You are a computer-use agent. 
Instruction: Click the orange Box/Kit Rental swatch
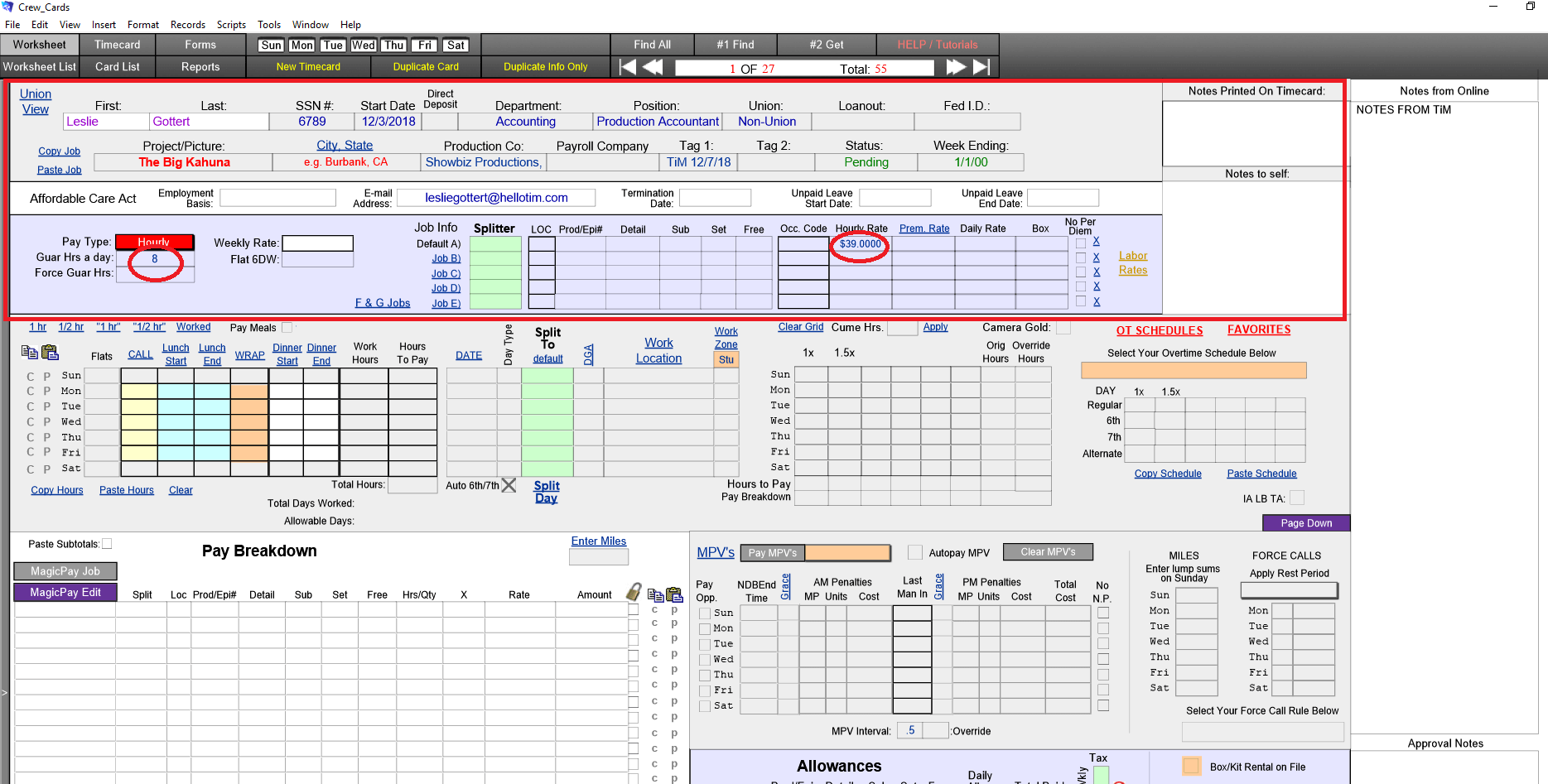pyautogui.click(x=1192, y=766)
